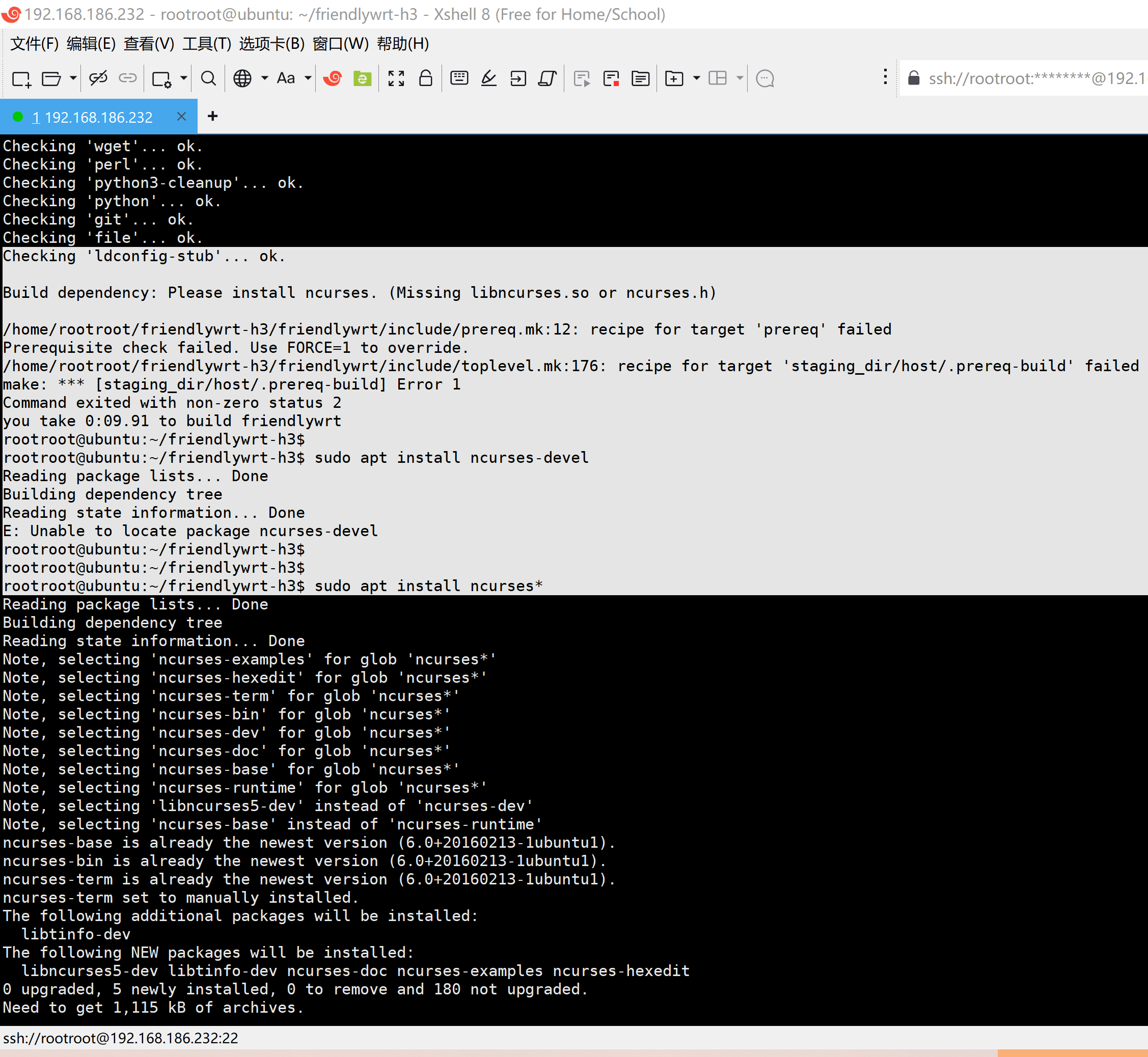Viewport: 1148px width, 1057px height.
Task: Launch Xftp green folder icon
Action: coord(362,78)
